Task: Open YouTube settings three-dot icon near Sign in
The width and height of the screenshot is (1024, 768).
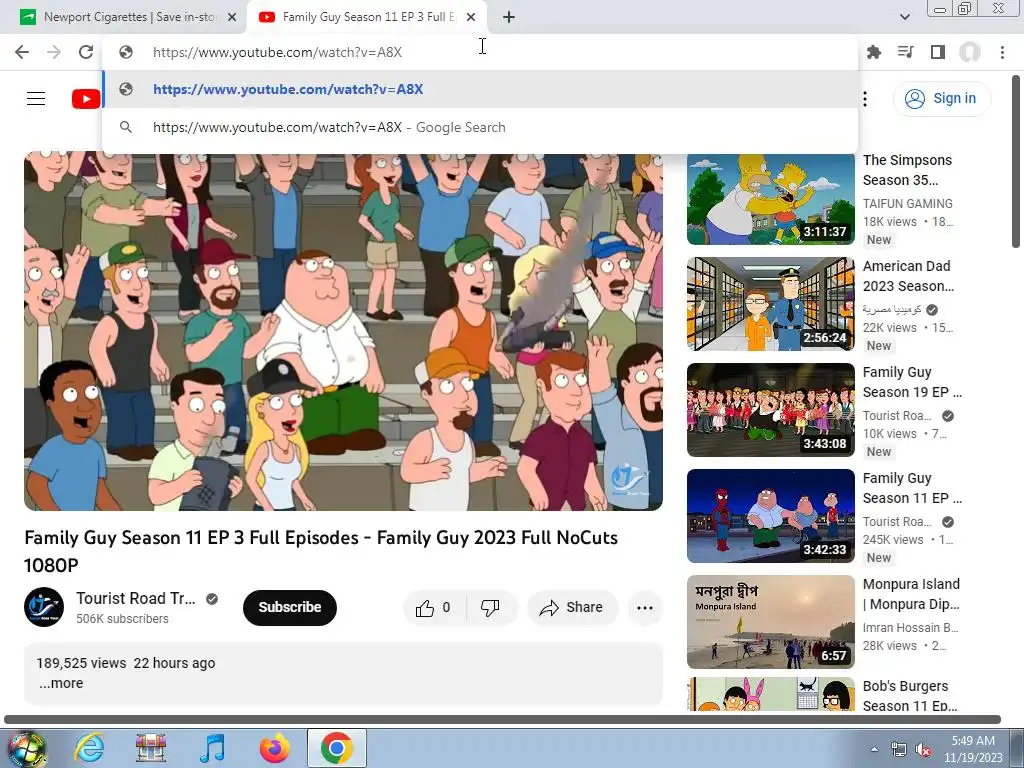Action: [865, 99]
